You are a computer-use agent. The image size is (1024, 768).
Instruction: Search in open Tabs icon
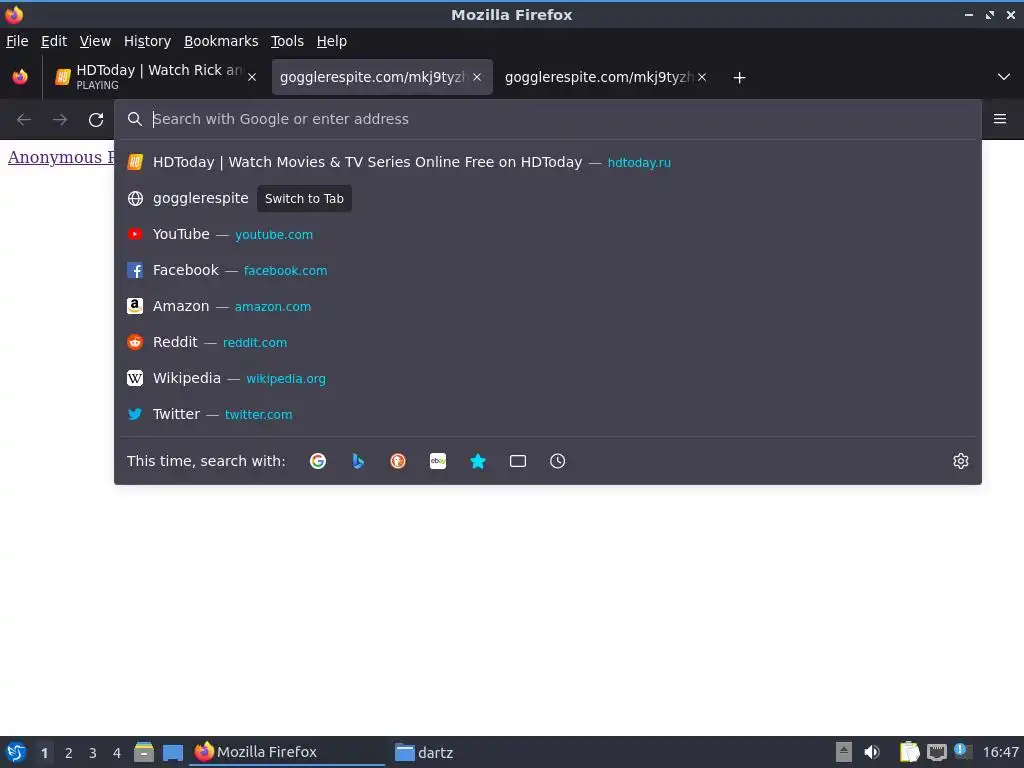point(518,461)
